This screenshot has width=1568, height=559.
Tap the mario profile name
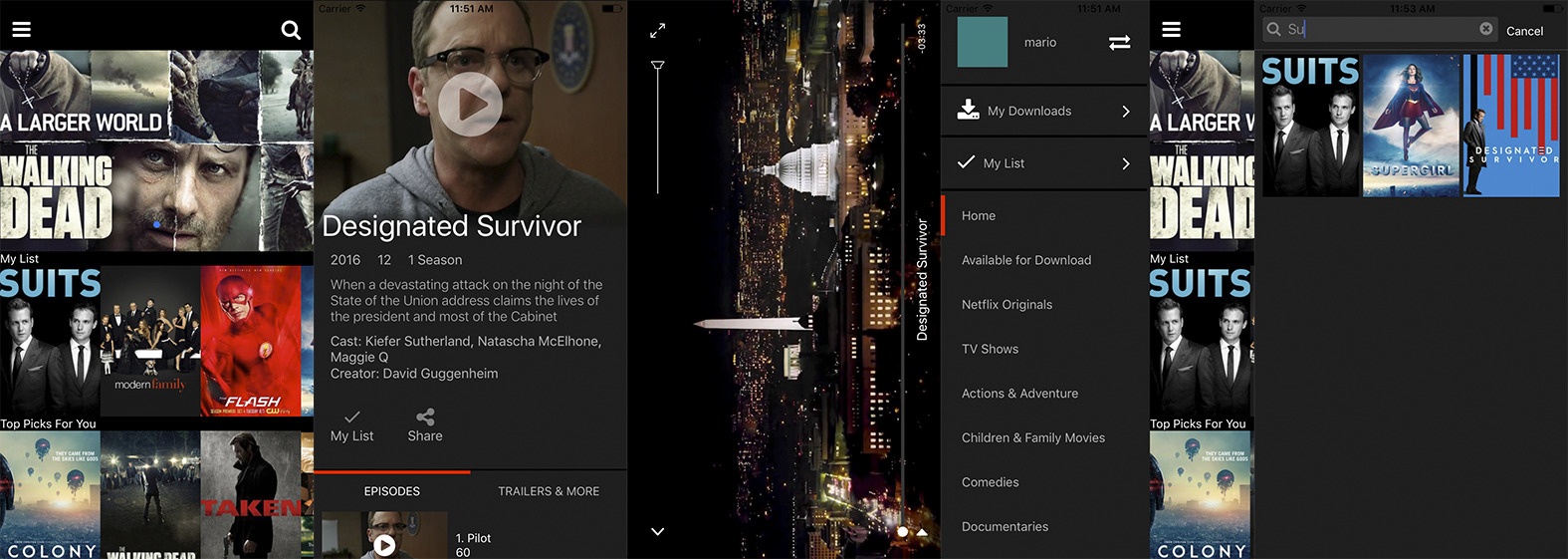pyautogui.click(x=1040, y=42)
